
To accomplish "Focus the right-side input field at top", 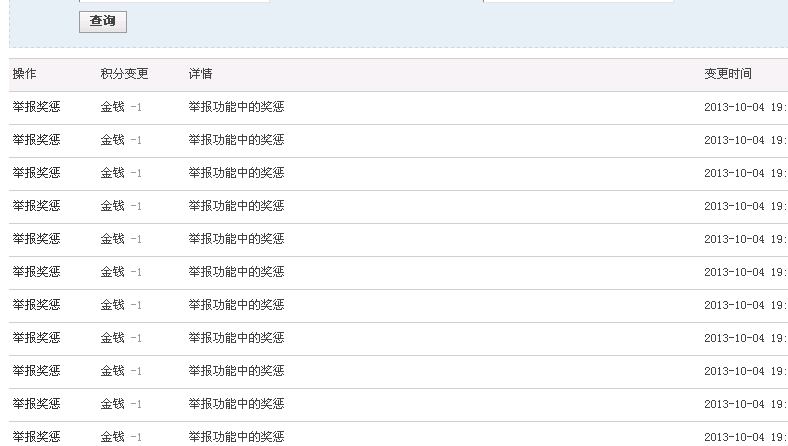I will (578, 1).
